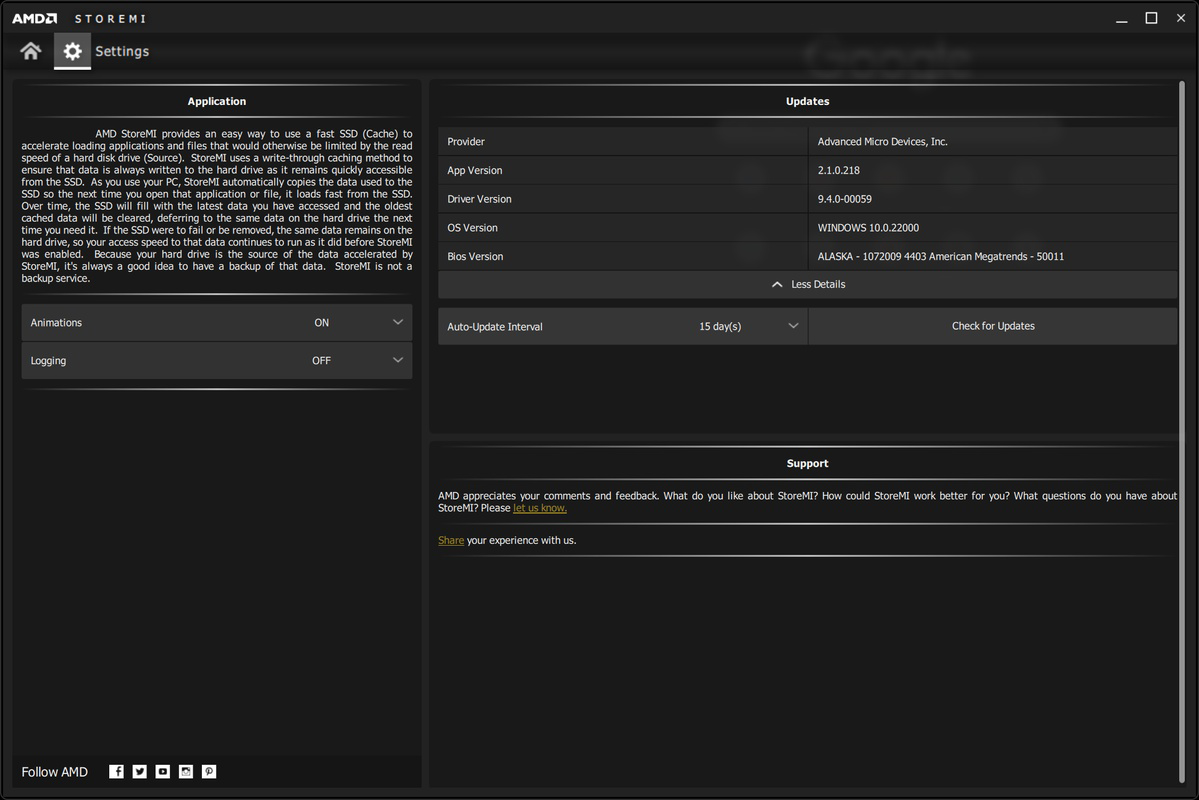Screen dimensions: 1199x800
Task: Click the Check for Updates button
Action: [x=993, y=327]
